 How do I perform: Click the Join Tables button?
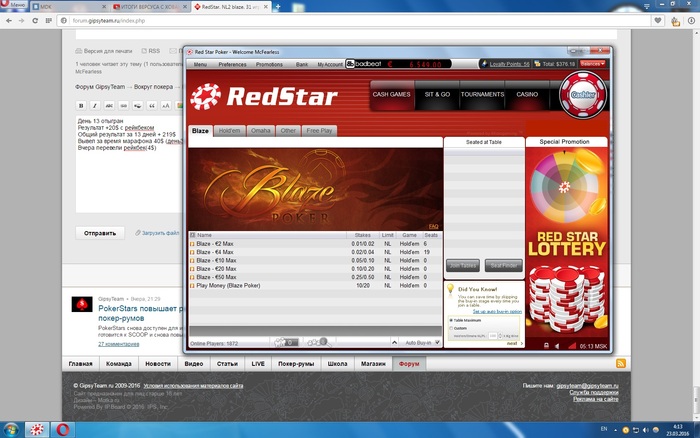point(462,265)
